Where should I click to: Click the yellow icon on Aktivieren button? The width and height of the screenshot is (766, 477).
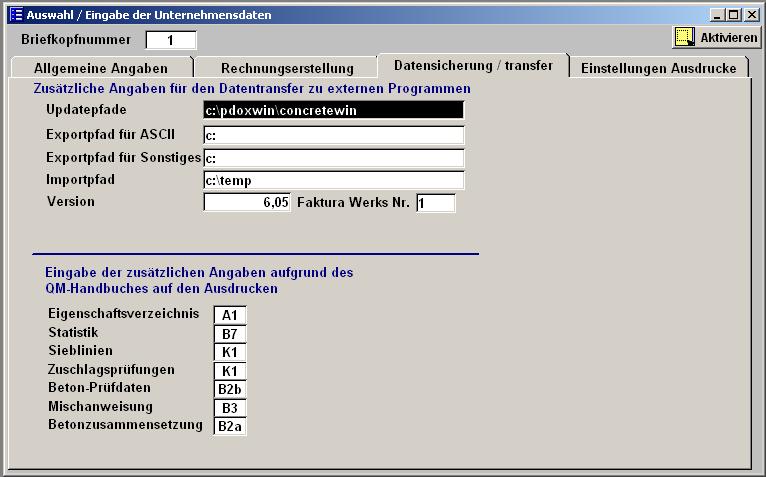(685, 37)
